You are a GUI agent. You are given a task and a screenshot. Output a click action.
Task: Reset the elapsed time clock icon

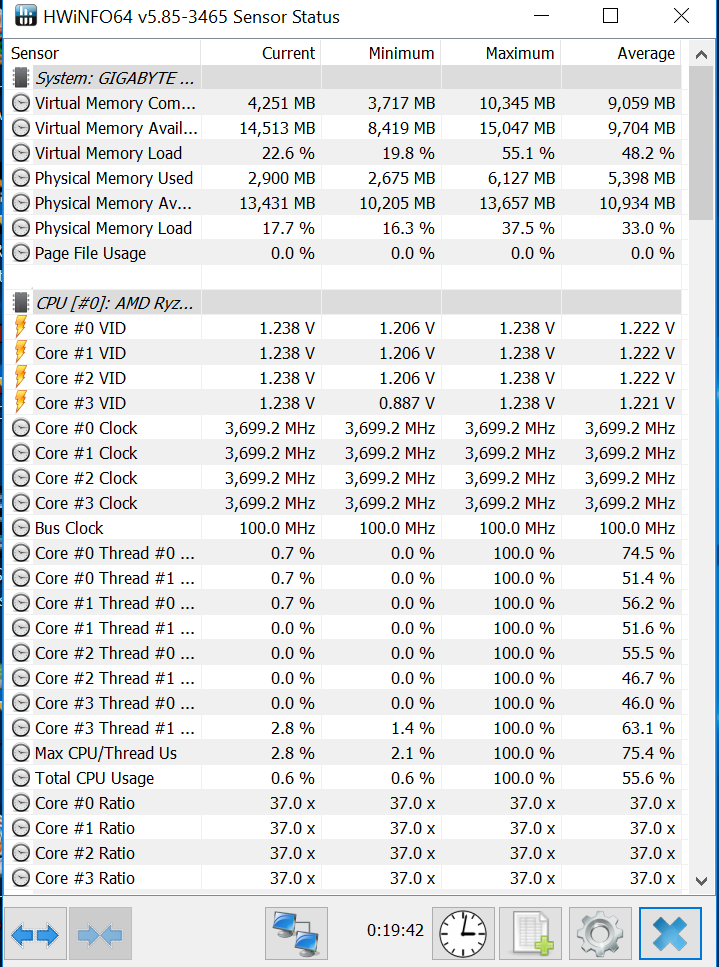[x=463, y=935]
